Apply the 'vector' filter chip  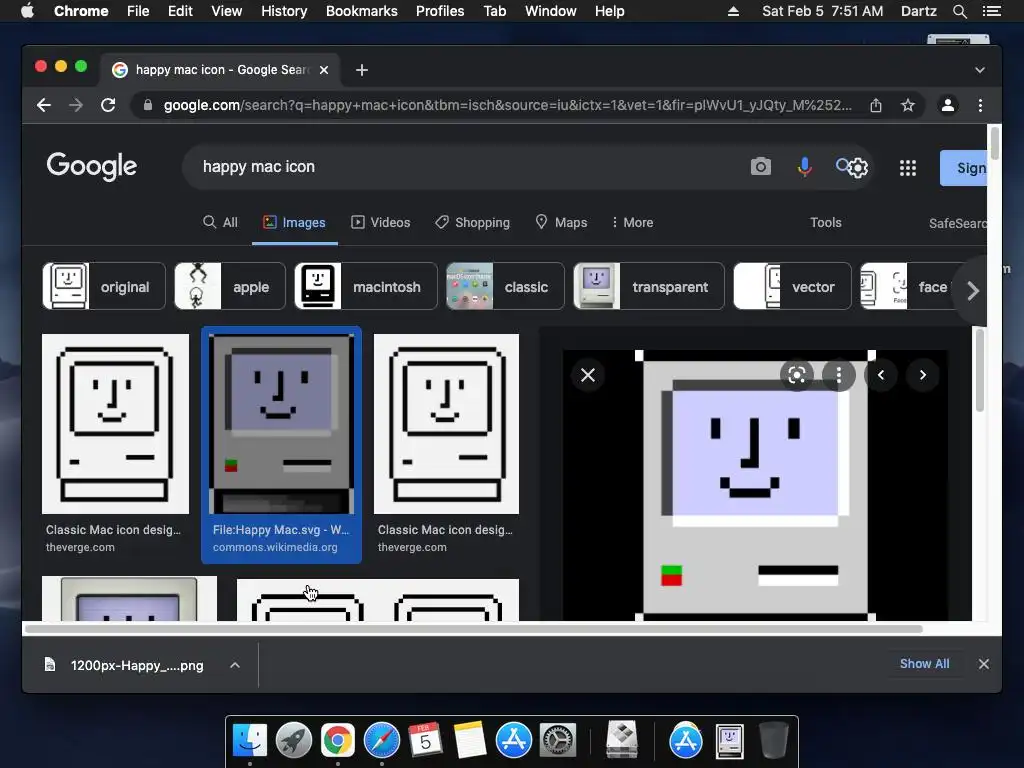pos(792,286)
